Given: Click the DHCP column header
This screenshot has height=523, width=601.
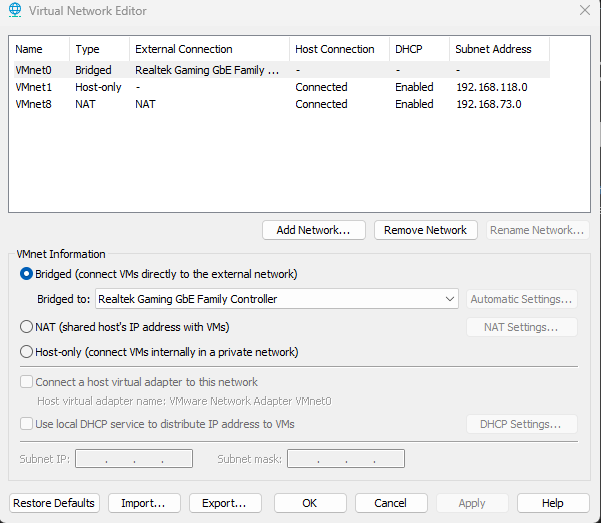Looking at the screenshot, I should point(420,49).
